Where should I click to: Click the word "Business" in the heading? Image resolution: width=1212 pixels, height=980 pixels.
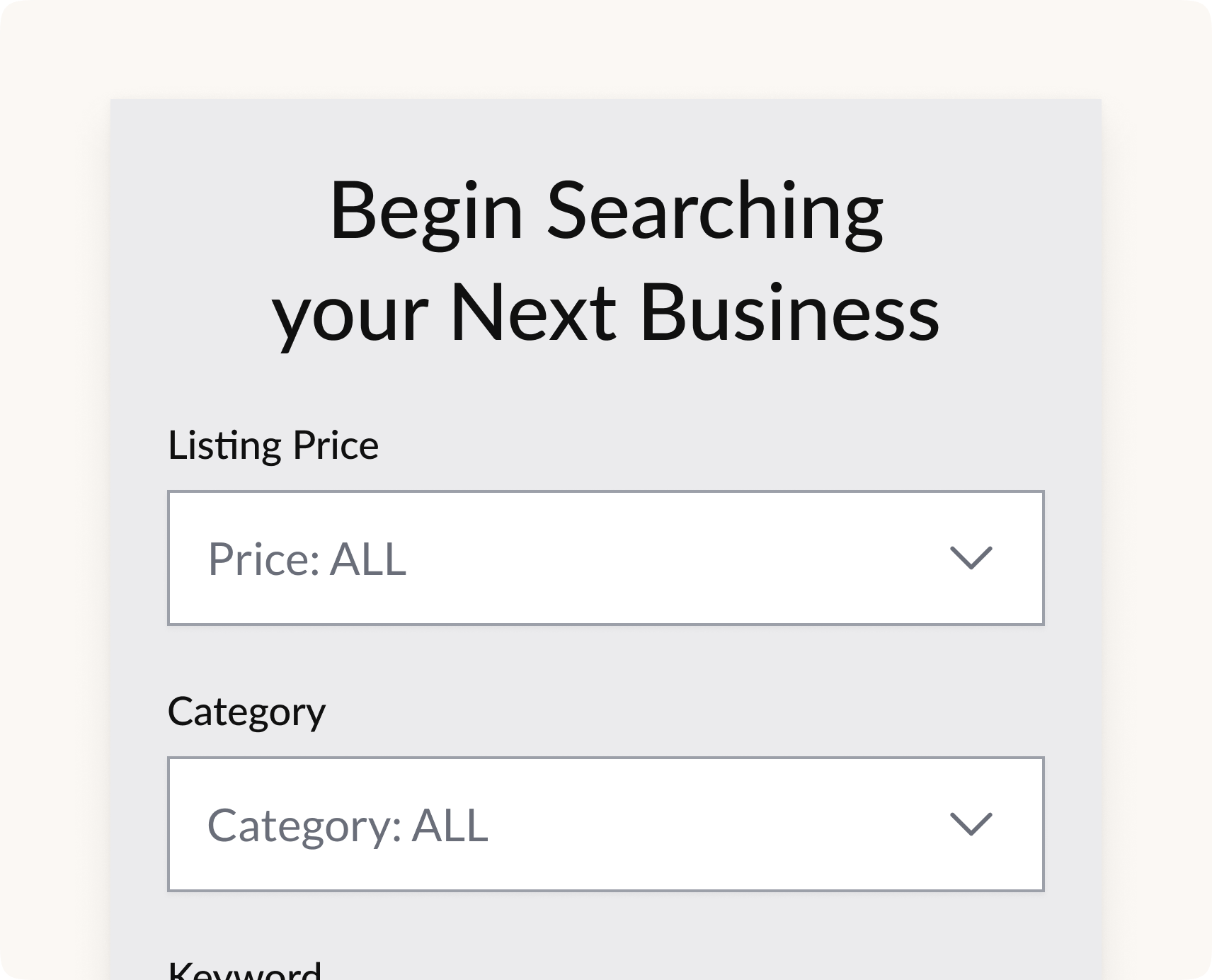pos(789,313)
